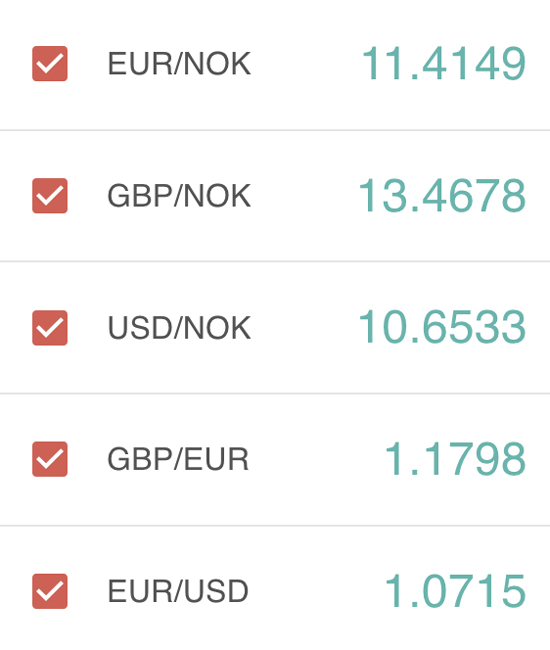The height and width of the screenshot is (650, 550).
Task: Click the EUR/NOK pair label
Action: (179, 64)
